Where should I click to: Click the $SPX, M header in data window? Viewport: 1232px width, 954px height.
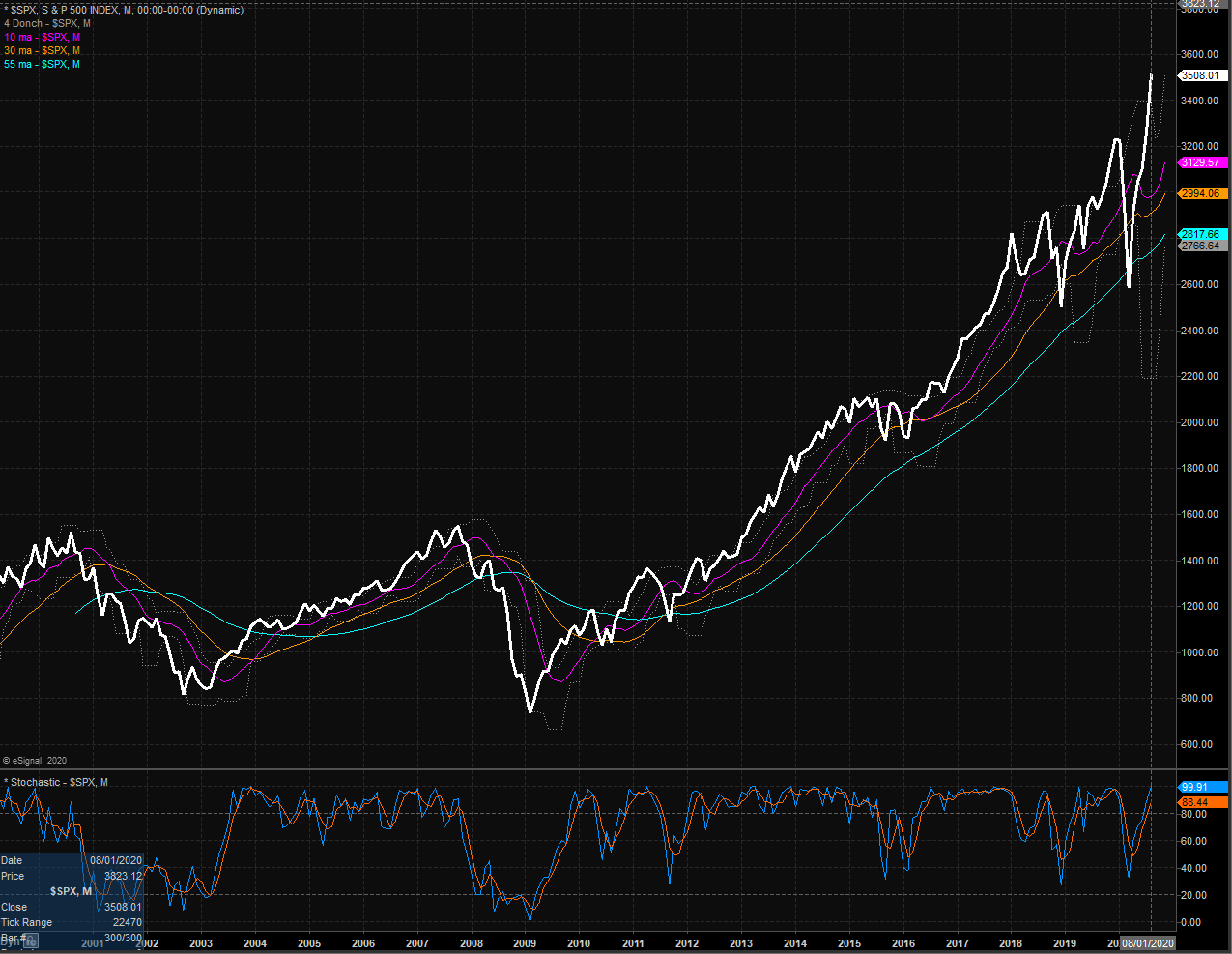click(71, 891)
